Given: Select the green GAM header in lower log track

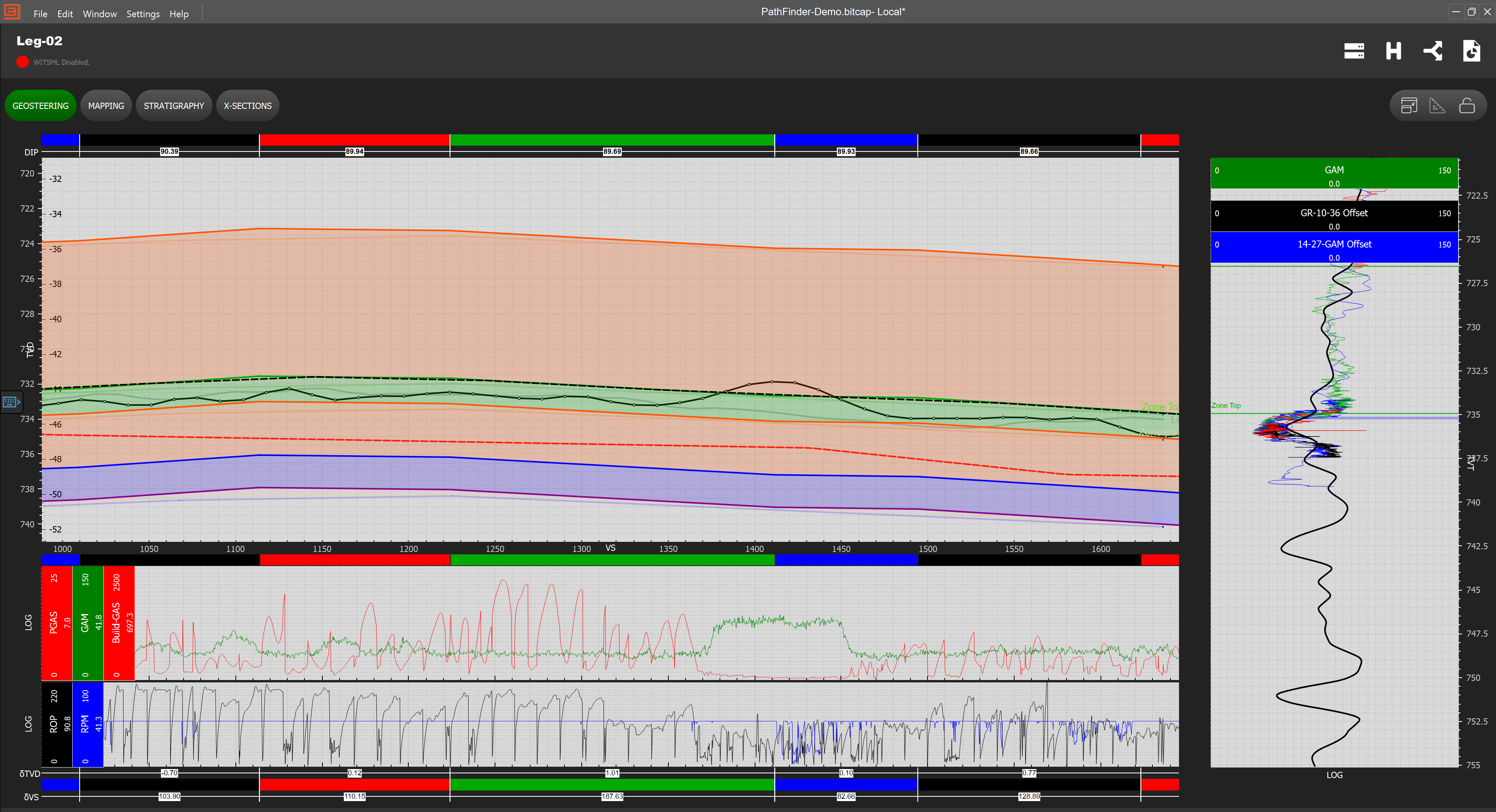Looking at the screenshot, I should pyautogui.click(x=88, y=623).
